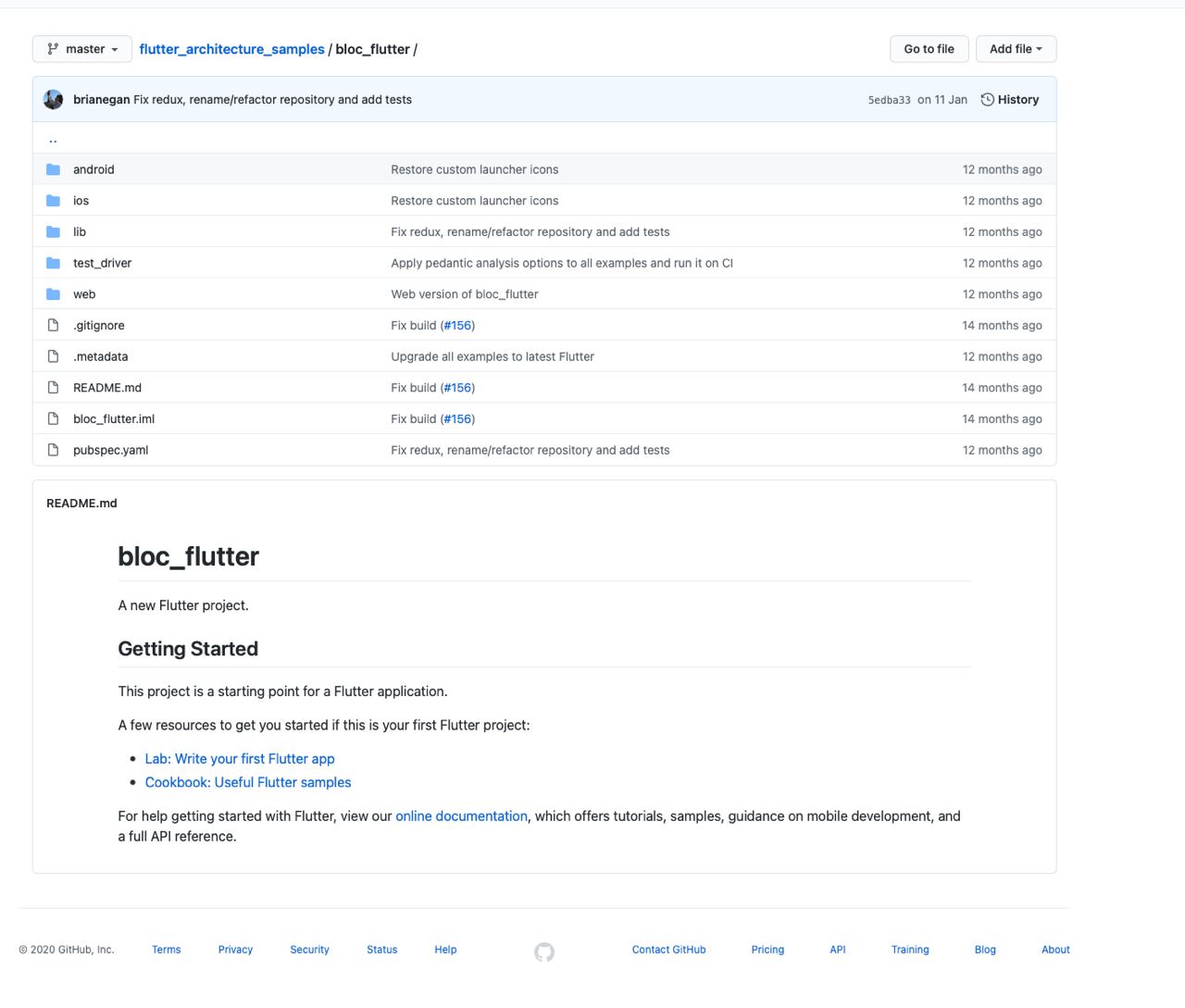This screenshot has height=1008, width=1185.
Task: Click the brianegan avatar image
Action: [54, 100]
